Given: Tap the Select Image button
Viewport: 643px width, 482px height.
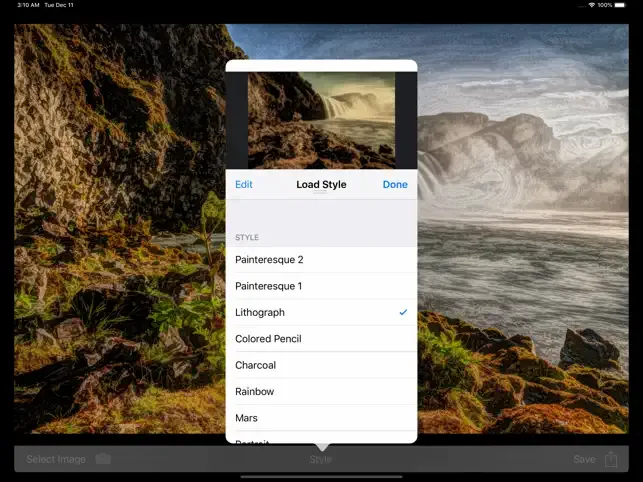Looking at the screenshot, I should [x=56, y=459].
